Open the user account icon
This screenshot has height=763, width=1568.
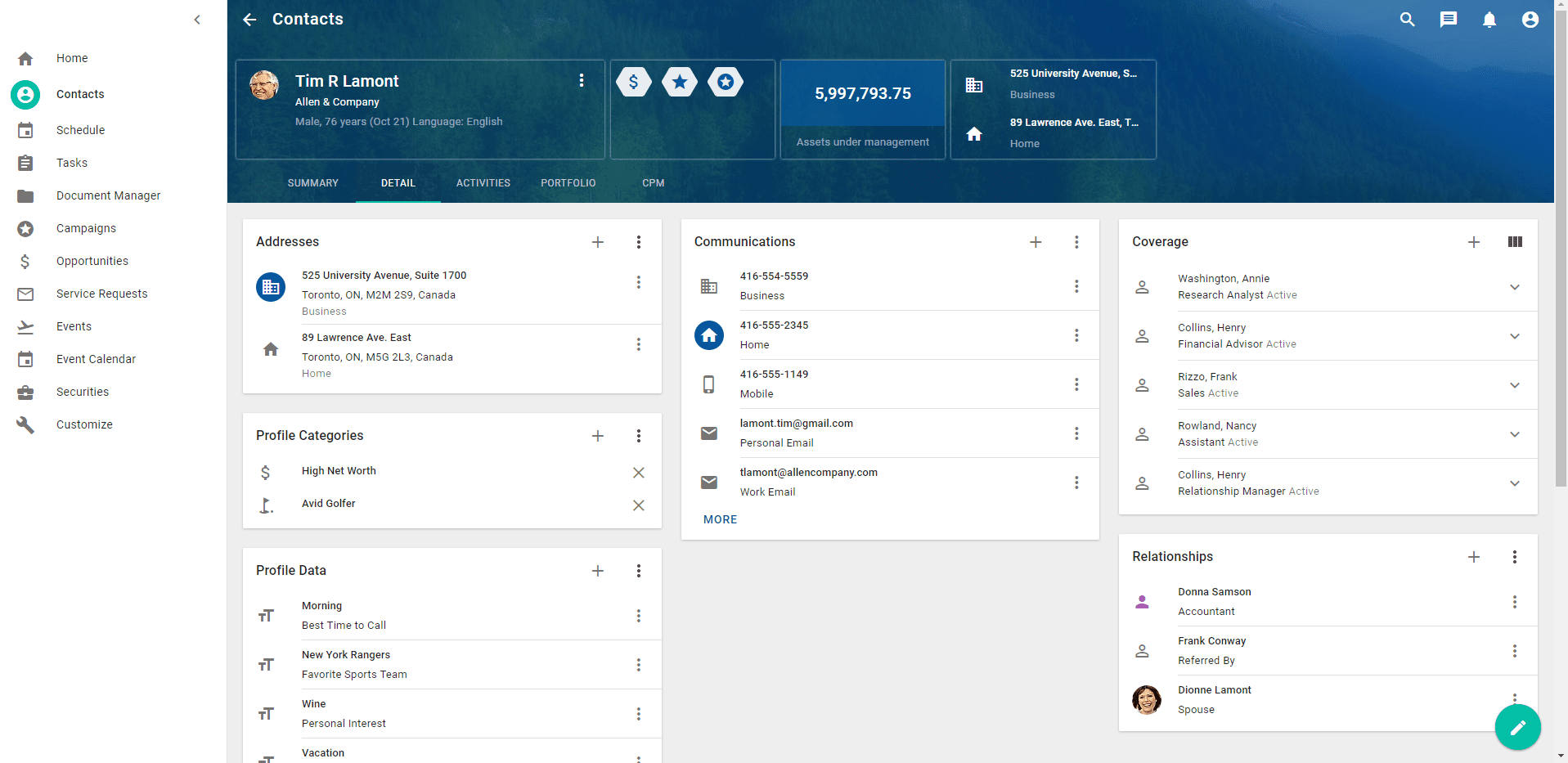[1530, 20]
